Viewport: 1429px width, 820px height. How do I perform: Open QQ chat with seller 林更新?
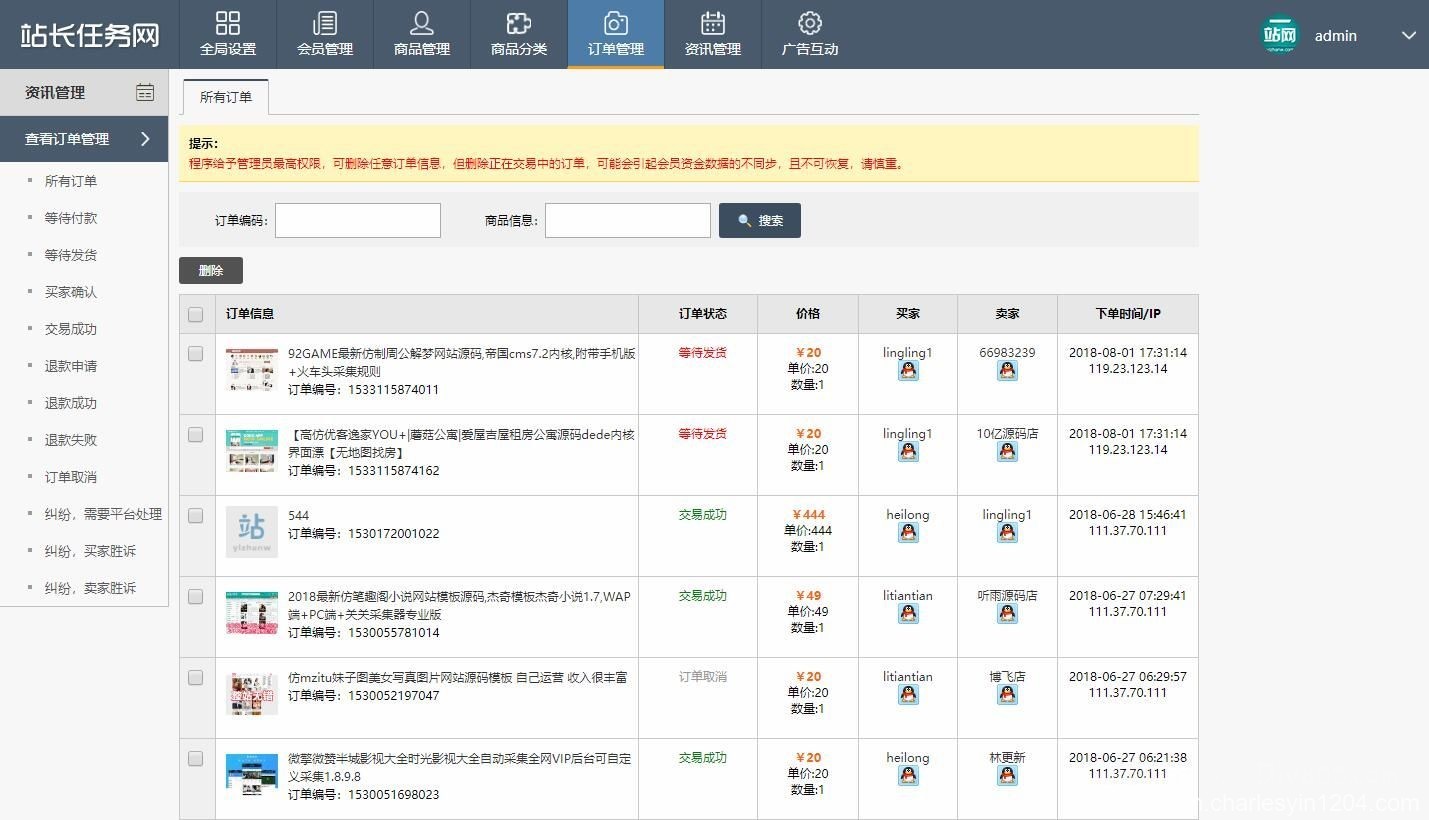pos(1007,776)
